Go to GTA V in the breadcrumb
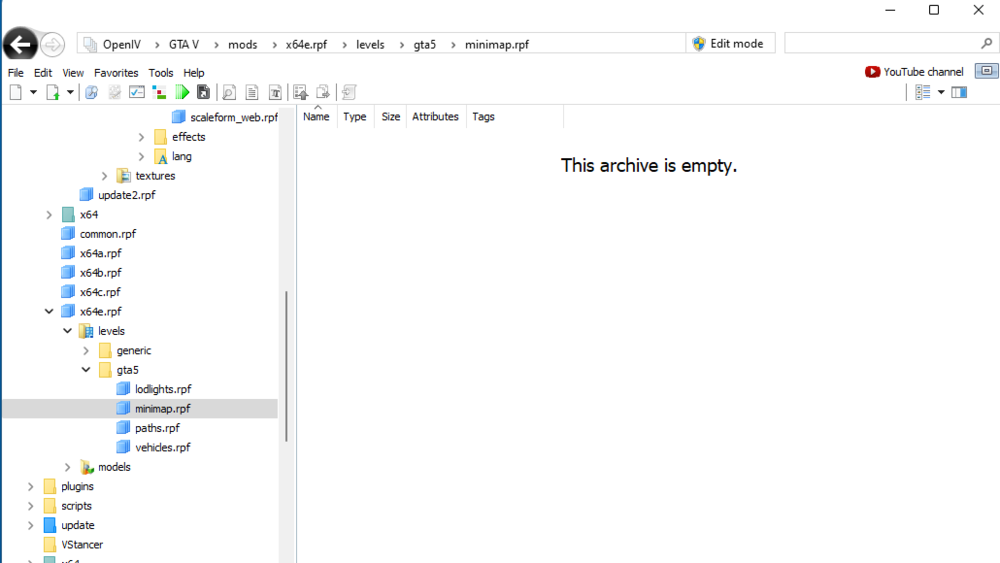The height and width of the screenshot is (563, 1000). click(x=184, y=45)
